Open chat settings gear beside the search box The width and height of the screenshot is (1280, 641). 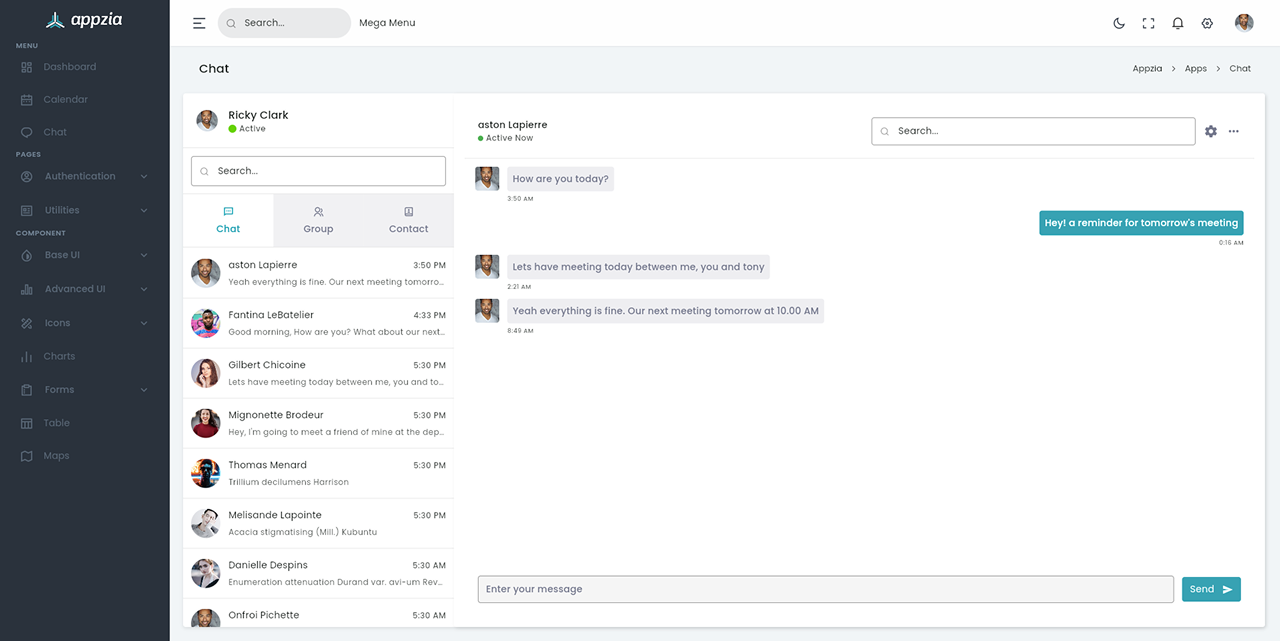[1211, 131]
